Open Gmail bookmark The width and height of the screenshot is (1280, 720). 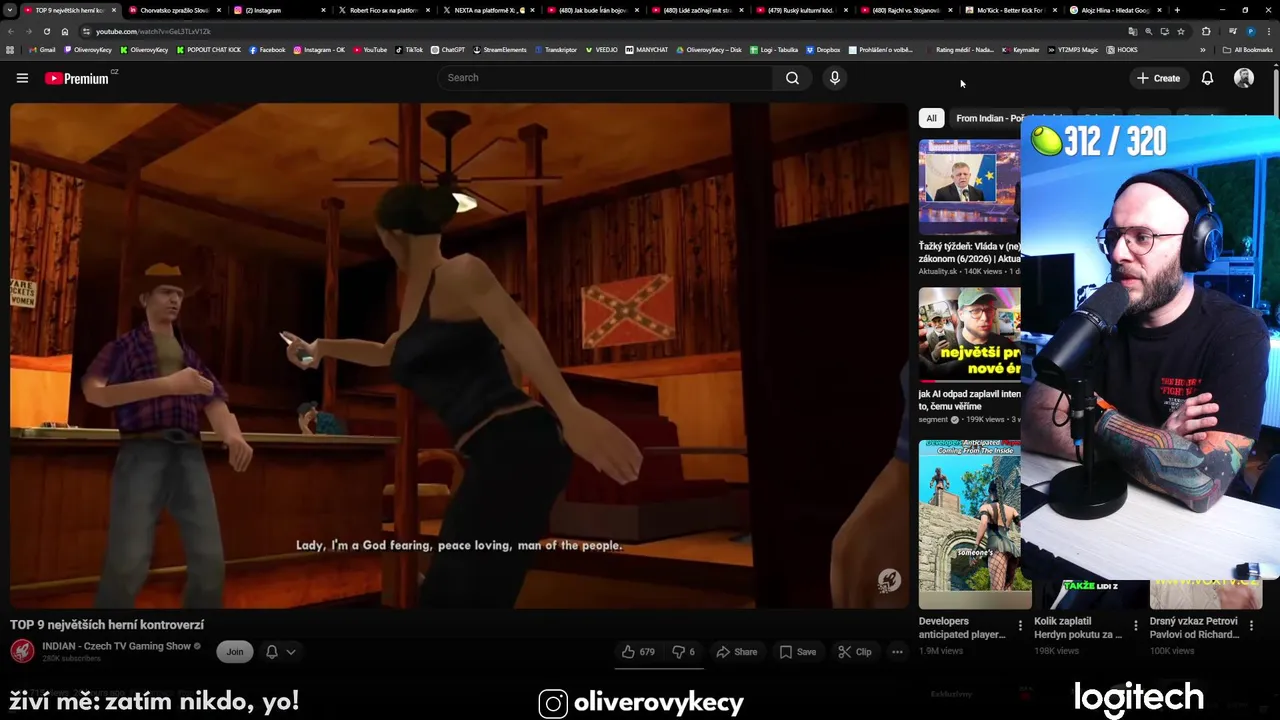click(x=42, y=49)
